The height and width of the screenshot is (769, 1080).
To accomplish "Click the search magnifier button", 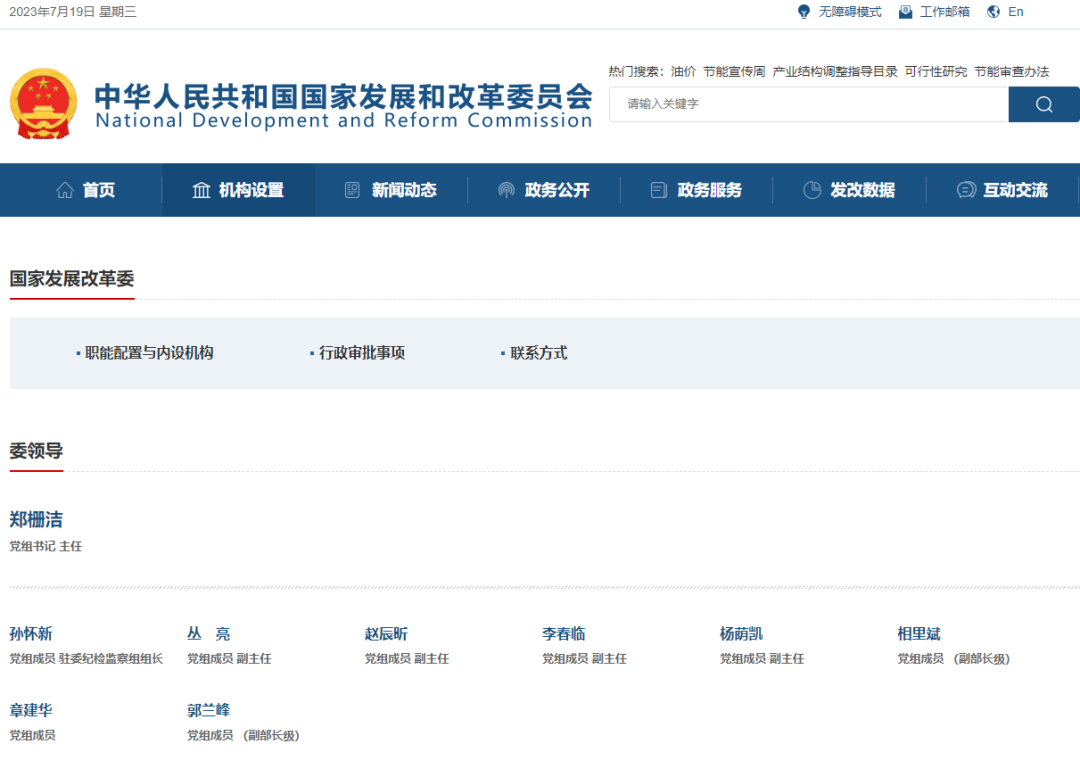I will pyautogui.click(x=1043, y=104).
